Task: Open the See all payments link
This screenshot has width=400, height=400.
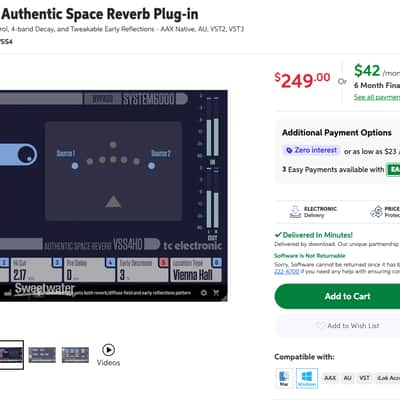Action: point(377,97)
